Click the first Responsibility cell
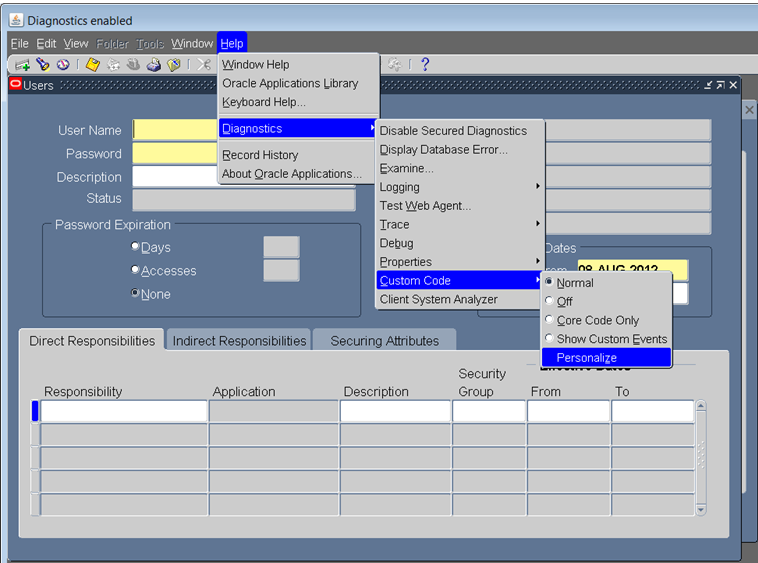Screen dimensions: 758x563 124,411
